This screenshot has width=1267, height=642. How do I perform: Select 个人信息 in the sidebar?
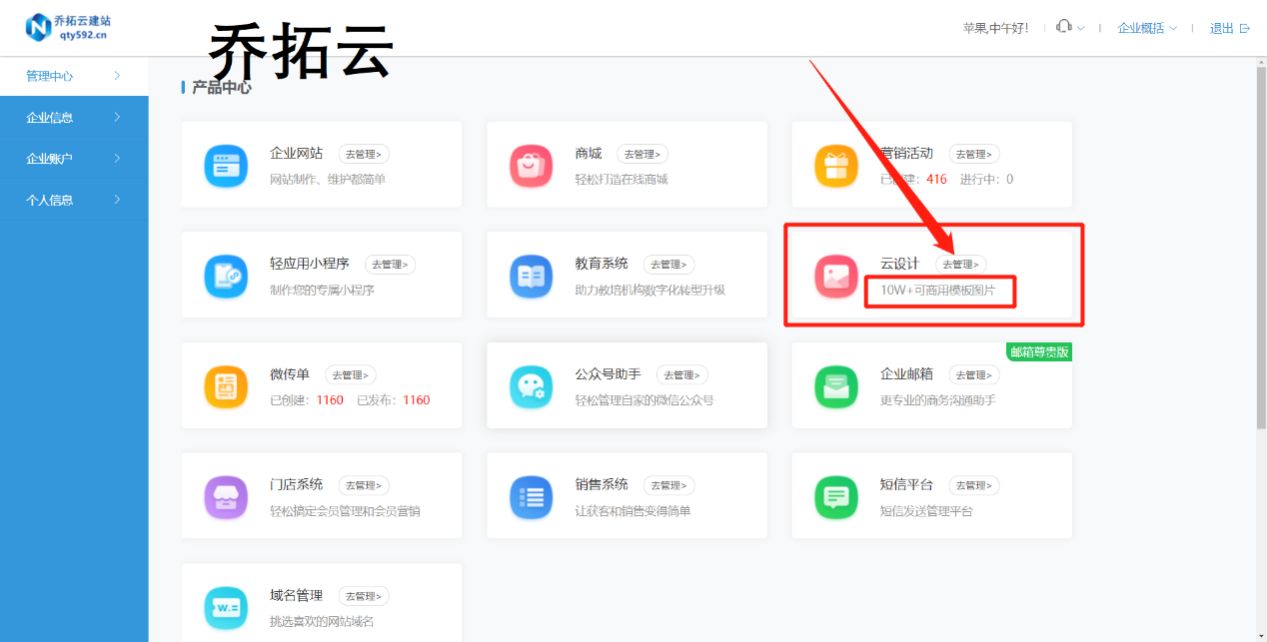click(x=74, y=200)
